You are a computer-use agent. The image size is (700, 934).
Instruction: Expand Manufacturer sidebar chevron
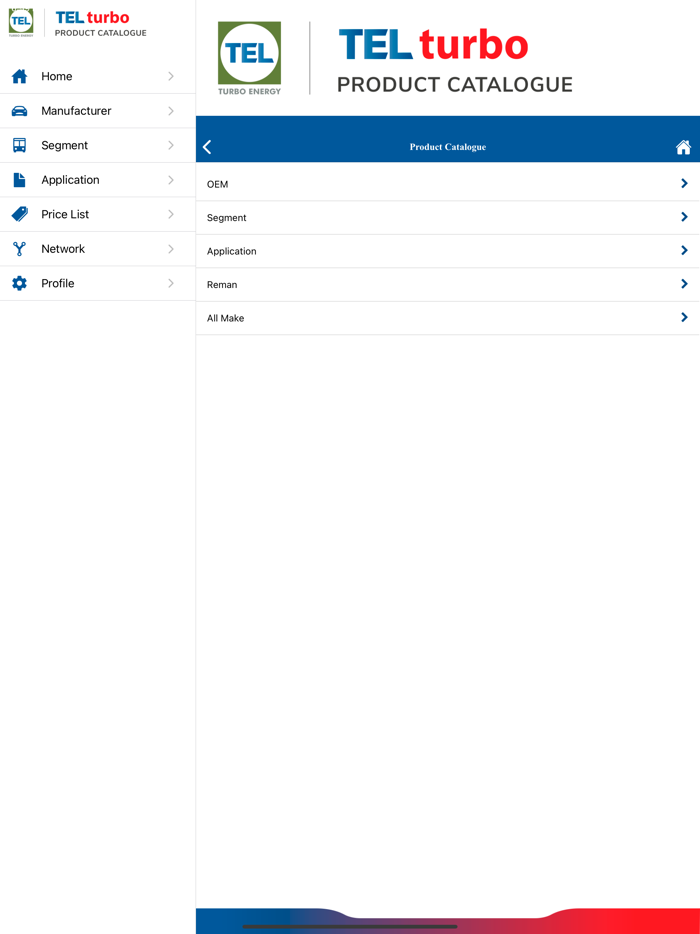tap(171, 111)
